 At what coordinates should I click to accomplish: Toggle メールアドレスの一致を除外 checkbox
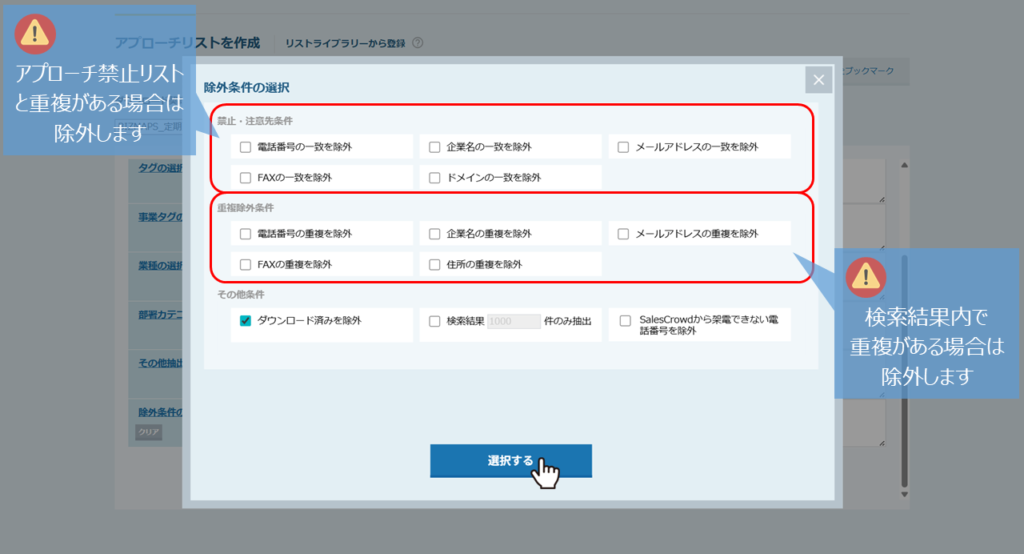(x=623, y=147)
